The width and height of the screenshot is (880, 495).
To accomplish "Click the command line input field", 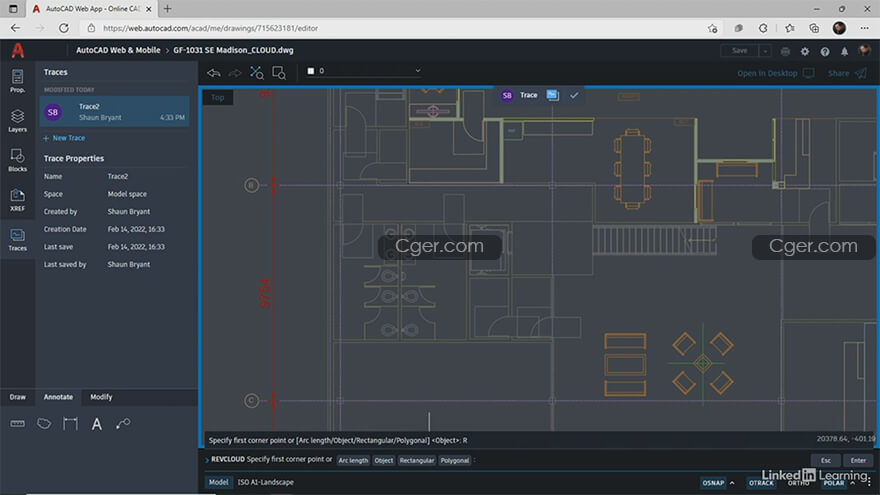I will 640,460.
